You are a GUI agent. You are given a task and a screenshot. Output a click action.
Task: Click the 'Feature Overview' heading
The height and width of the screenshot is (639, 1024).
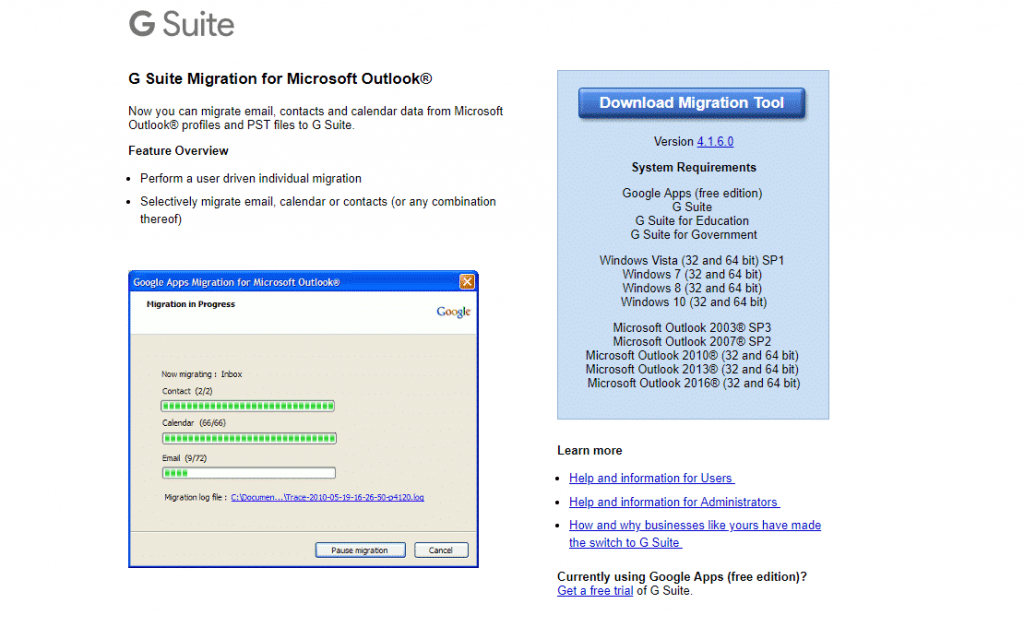click(178, 151)
